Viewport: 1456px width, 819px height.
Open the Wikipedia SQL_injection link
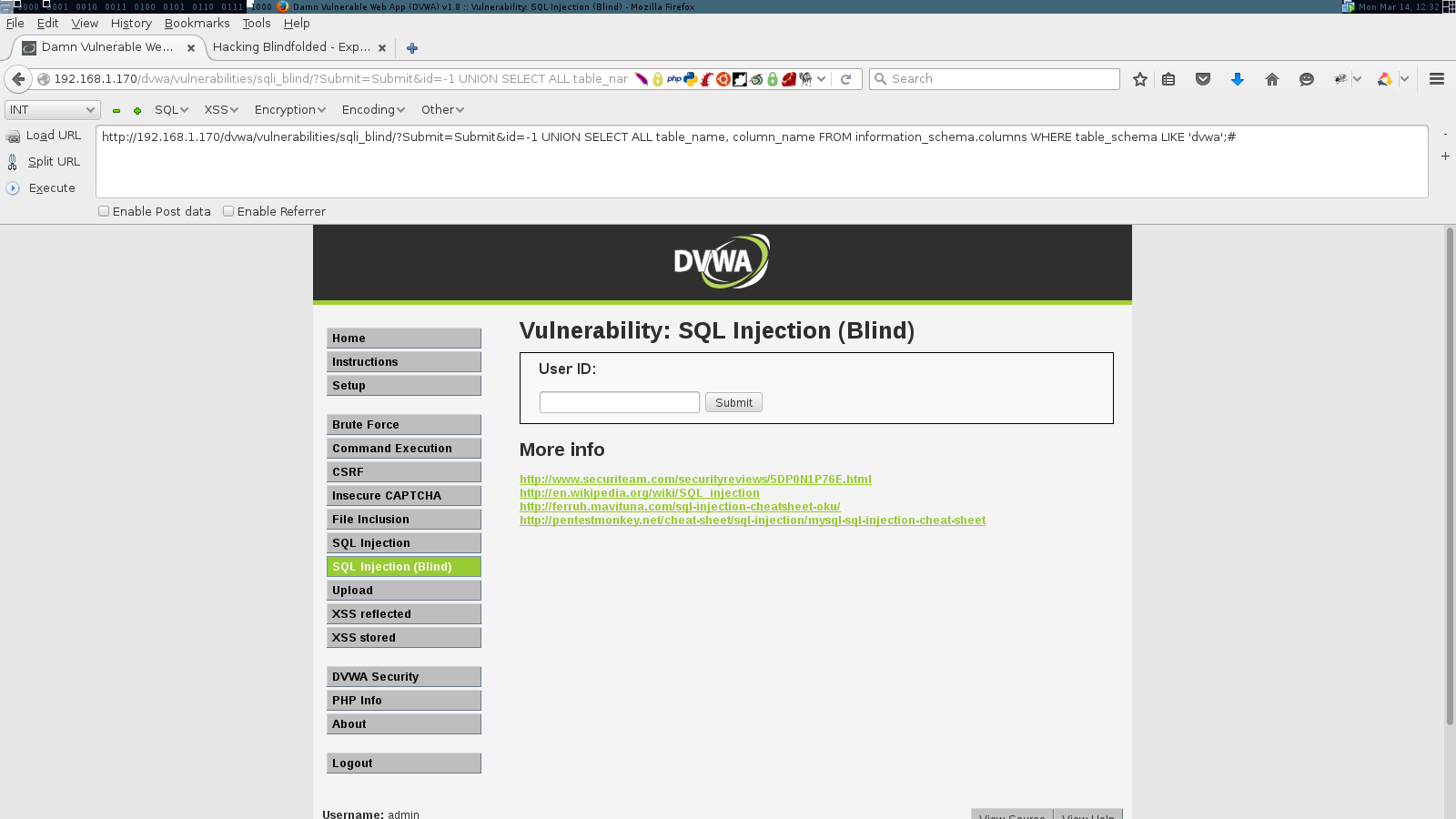click(640, 493)
